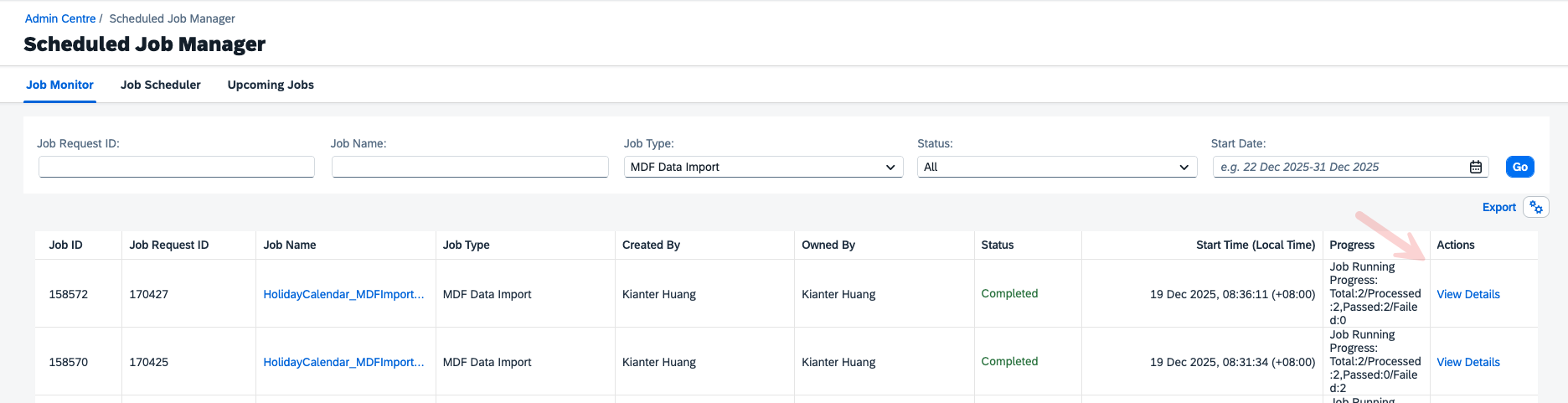Open the Status filter dropdown
The image size is (1568, 403).
[1056, 167]
